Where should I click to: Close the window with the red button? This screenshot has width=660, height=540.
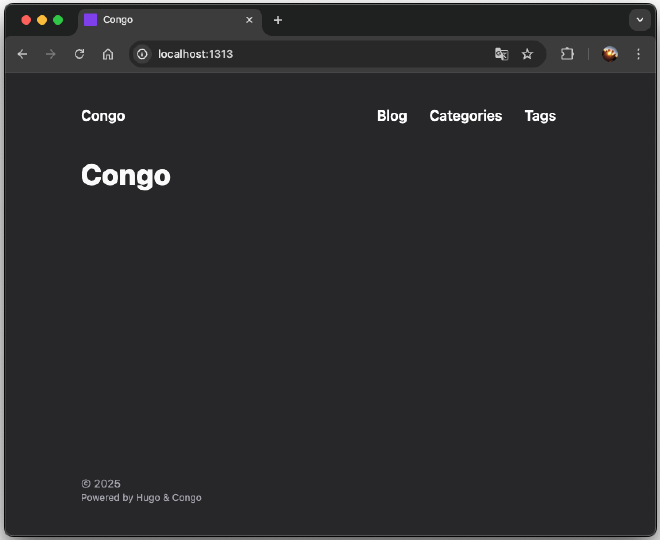tap(26, 20)
